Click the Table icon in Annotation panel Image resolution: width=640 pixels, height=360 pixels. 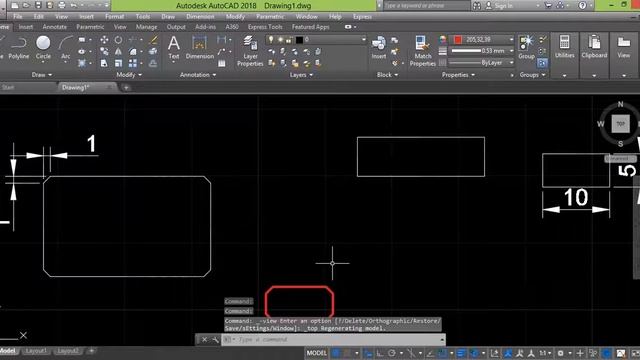(x=222, y=63)
